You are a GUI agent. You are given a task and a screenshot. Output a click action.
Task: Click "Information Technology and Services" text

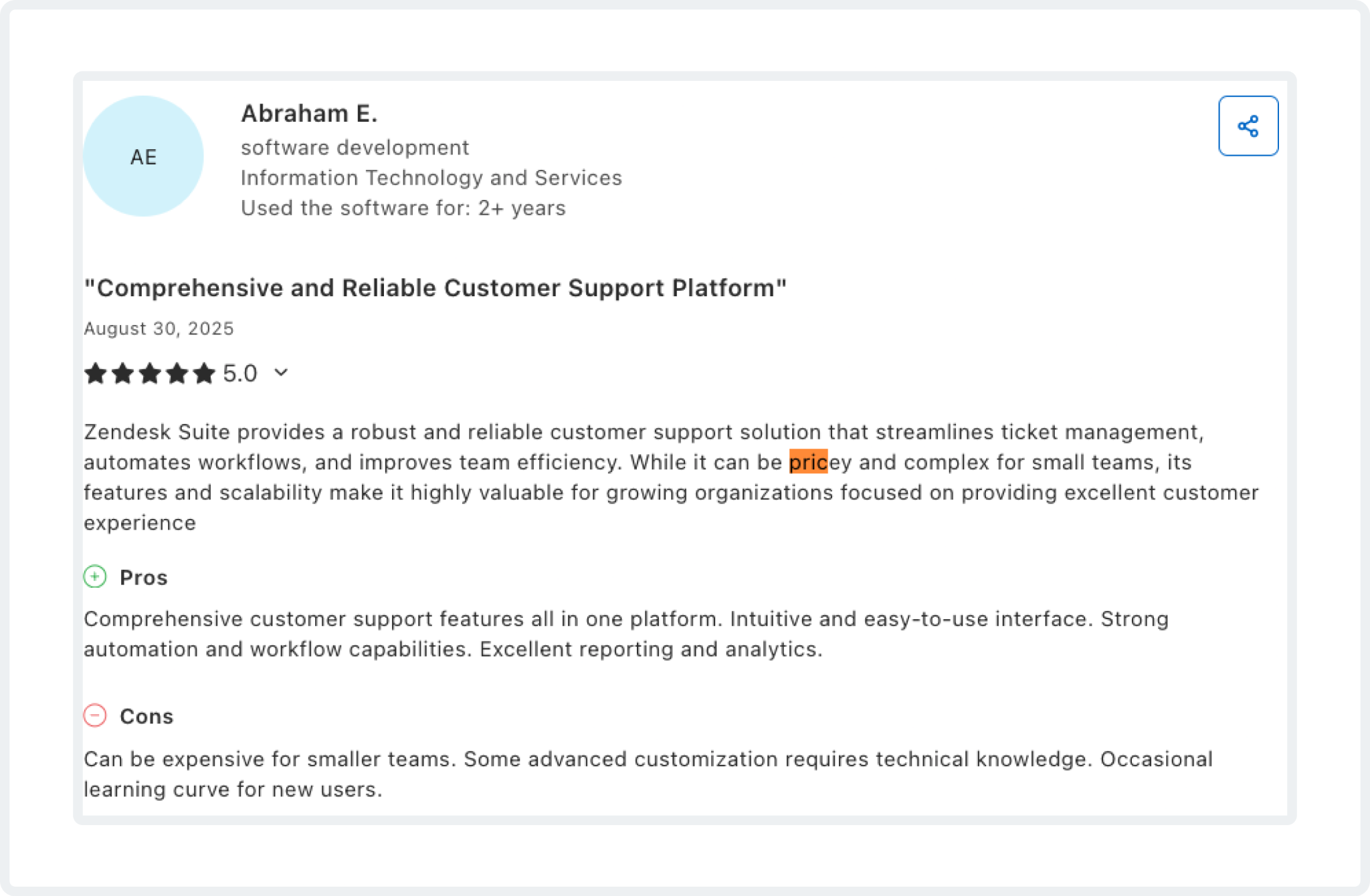point(431,178)
